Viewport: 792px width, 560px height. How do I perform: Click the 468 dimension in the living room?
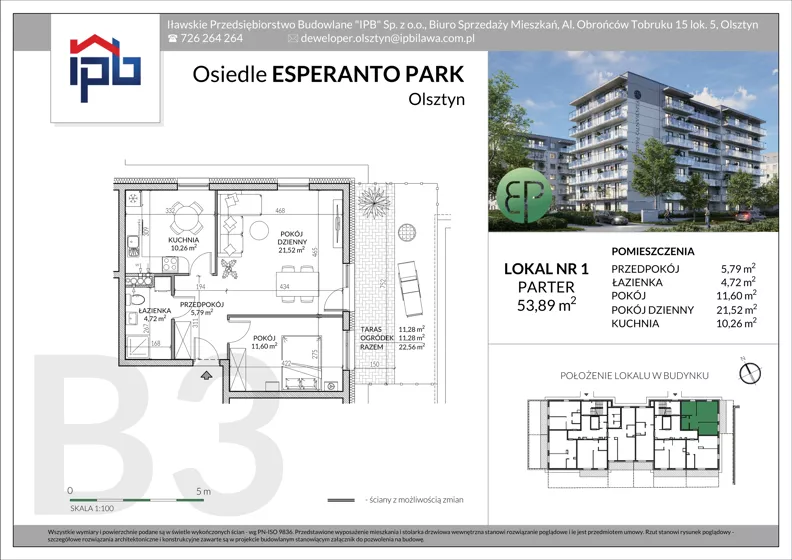point(280,211)
